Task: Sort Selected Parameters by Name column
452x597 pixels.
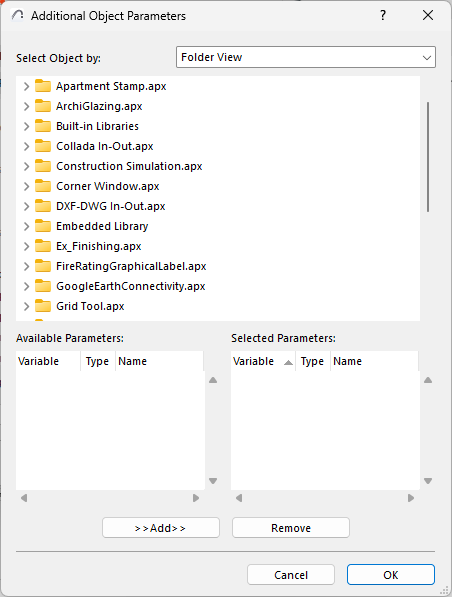Action: coord(374,361)
